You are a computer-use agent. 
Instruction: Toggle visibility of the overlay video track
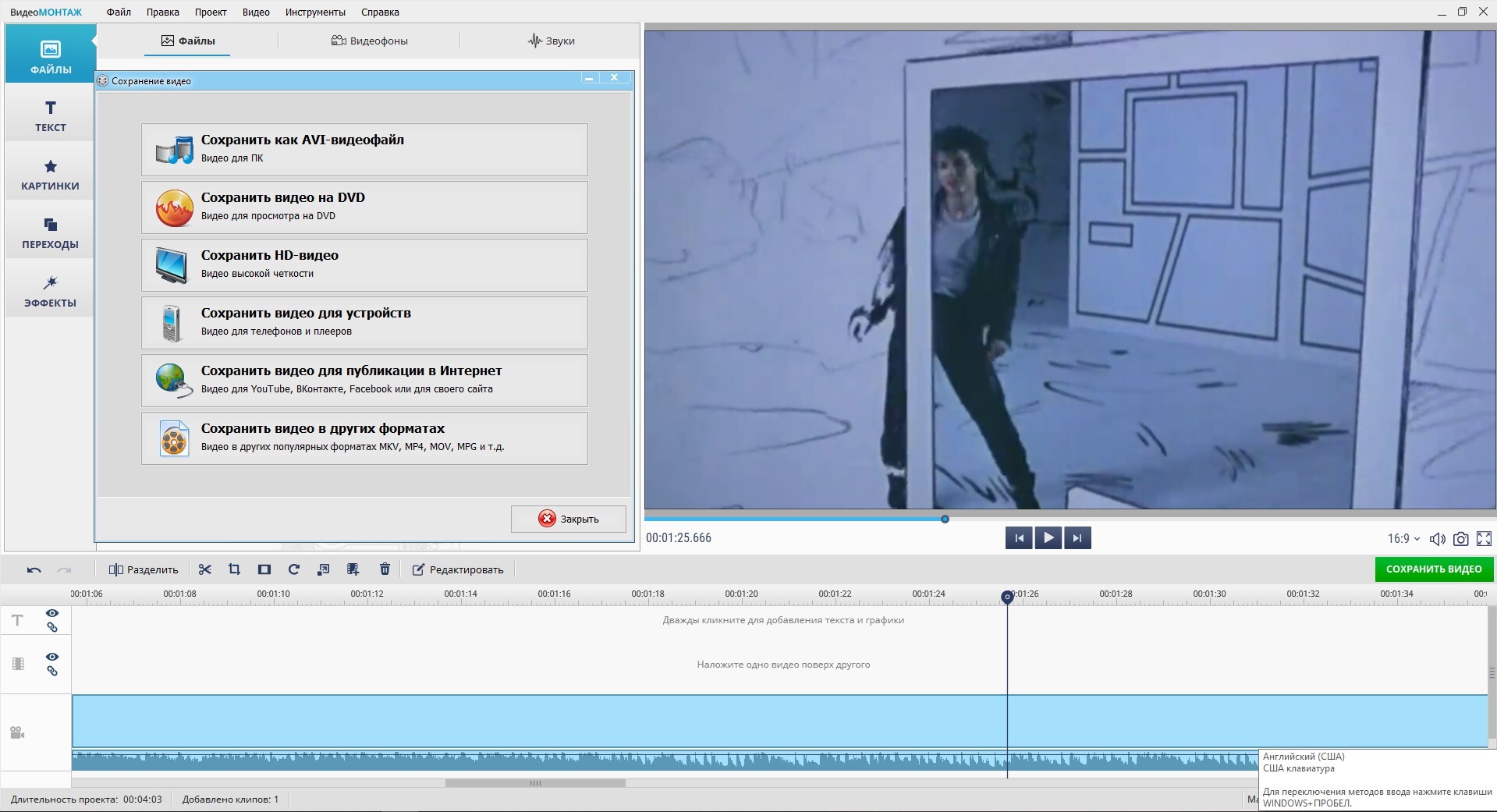pyautogui.click(x=52, y=657)
